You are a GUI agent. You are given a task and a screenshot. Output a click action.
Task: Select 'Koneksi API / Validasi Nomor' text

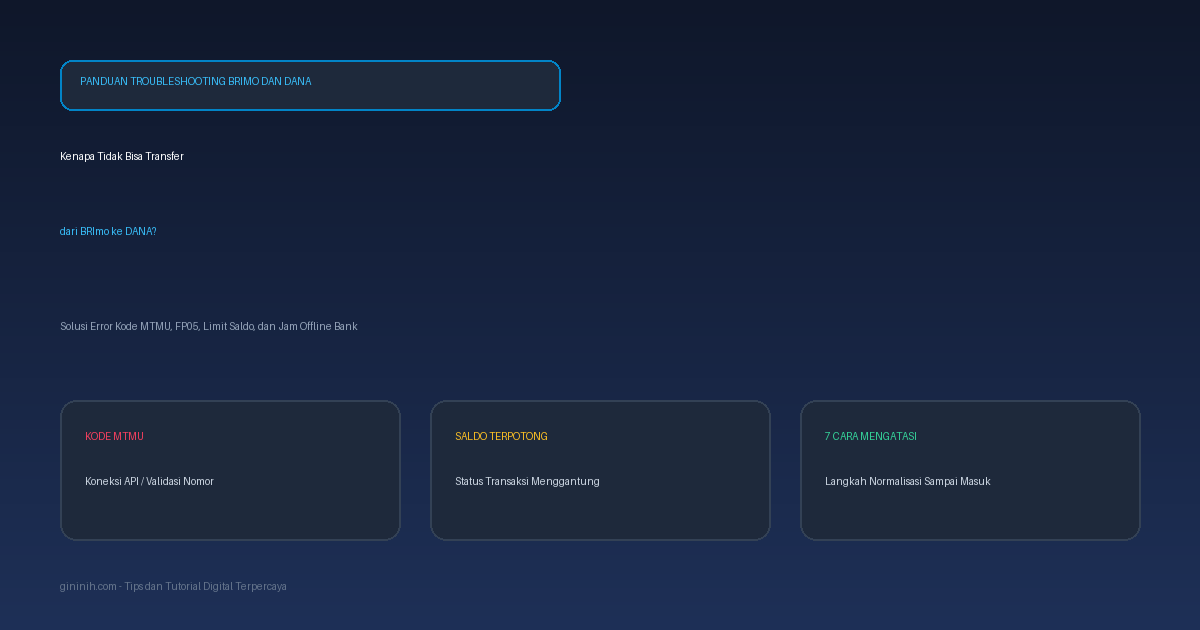click(x=149, y=481)
